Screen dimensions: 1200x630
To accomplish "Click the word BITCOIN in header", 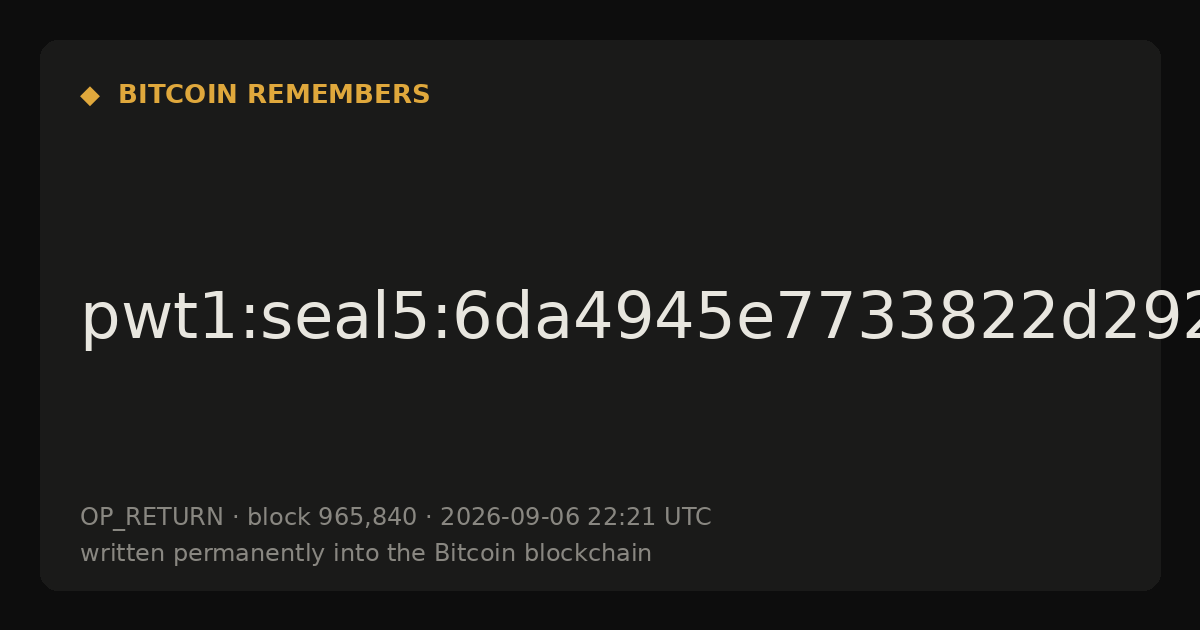I will (x=178, y=95).
